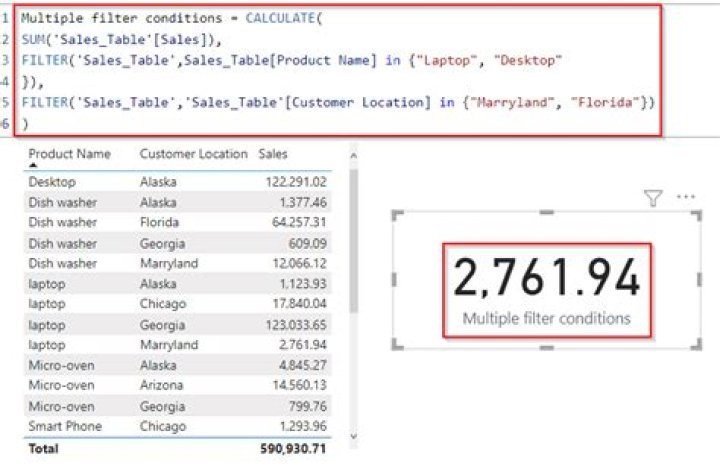This screenshot has width=720, height=469.
Task: Select the Total row label
Action: pyautogui.click(x=43, y=448)
